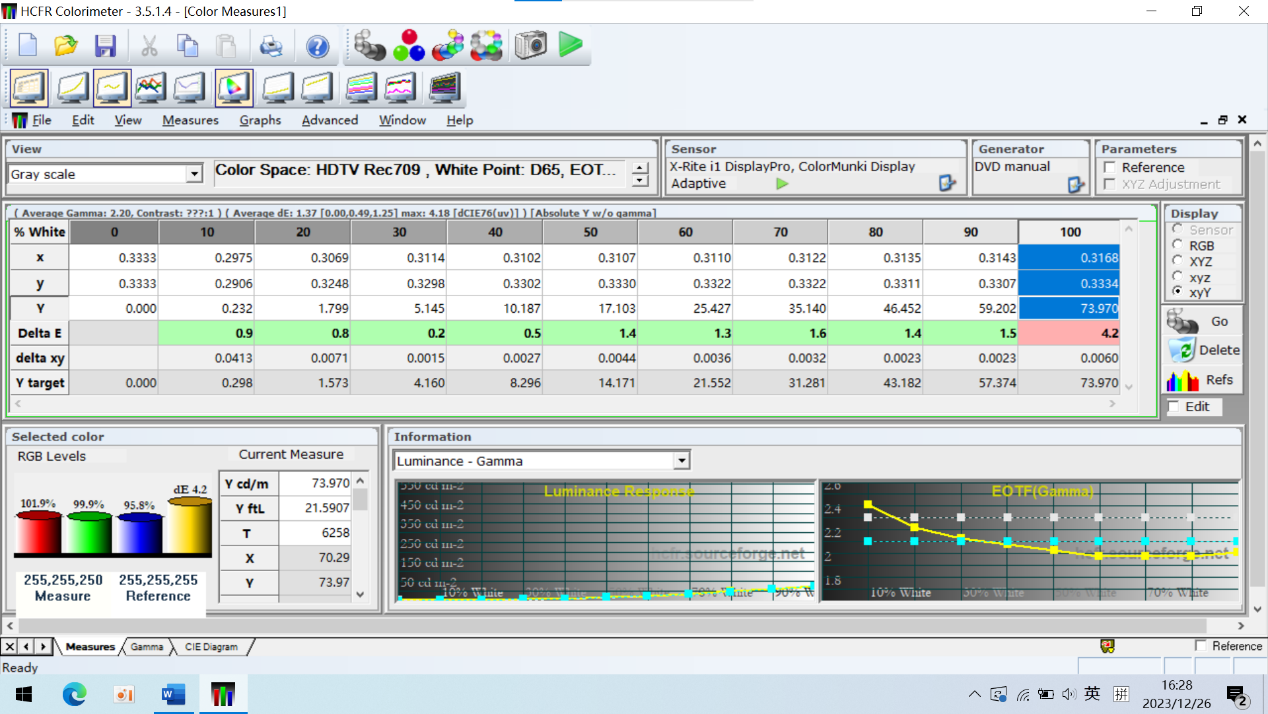The height and width of the screenshot is (714, 1268).
Task: Open the Generator configure icon
Action: point(1076,184)
